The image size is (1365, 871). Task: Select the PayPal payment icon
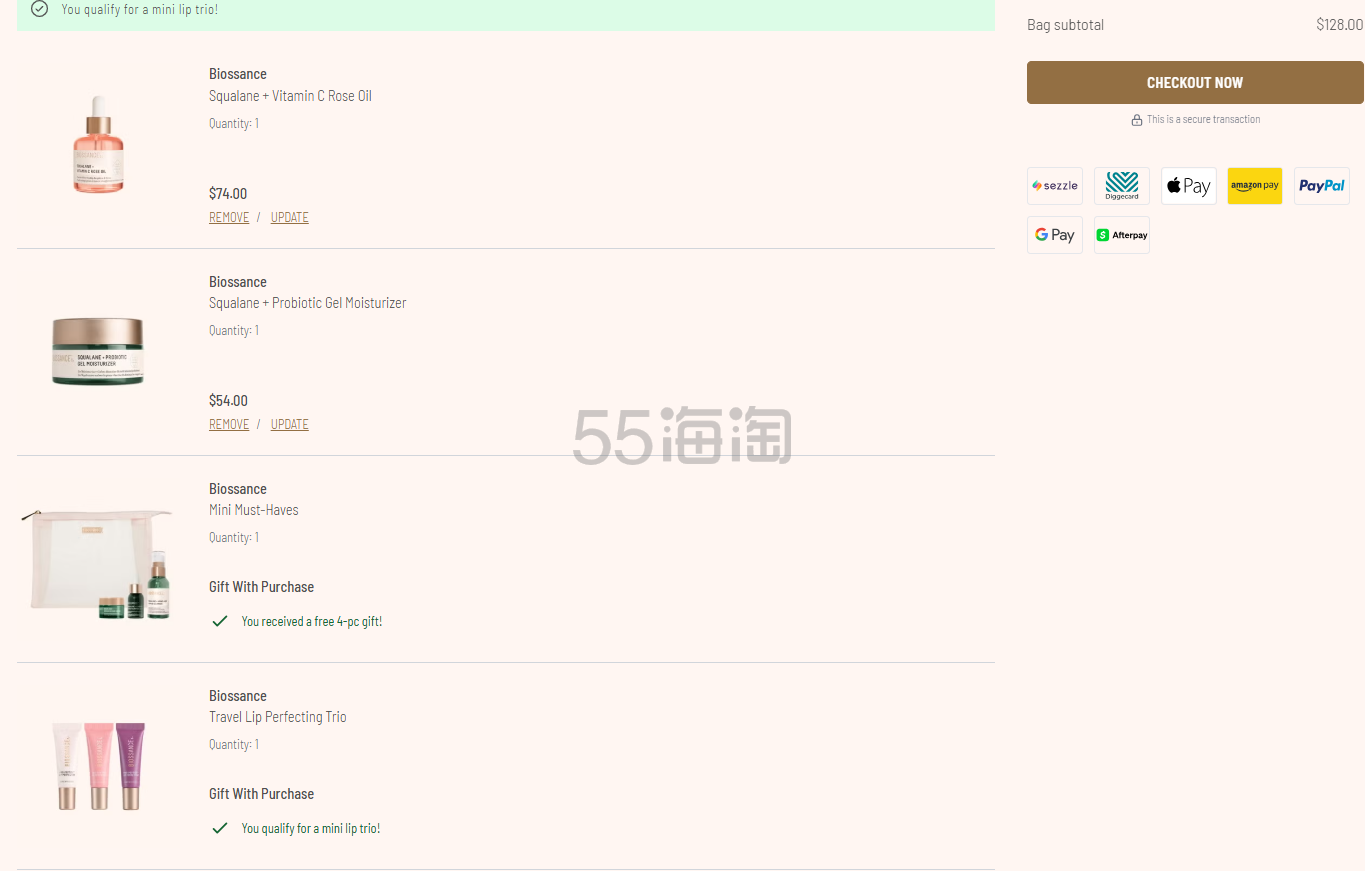coord(1322,186)
